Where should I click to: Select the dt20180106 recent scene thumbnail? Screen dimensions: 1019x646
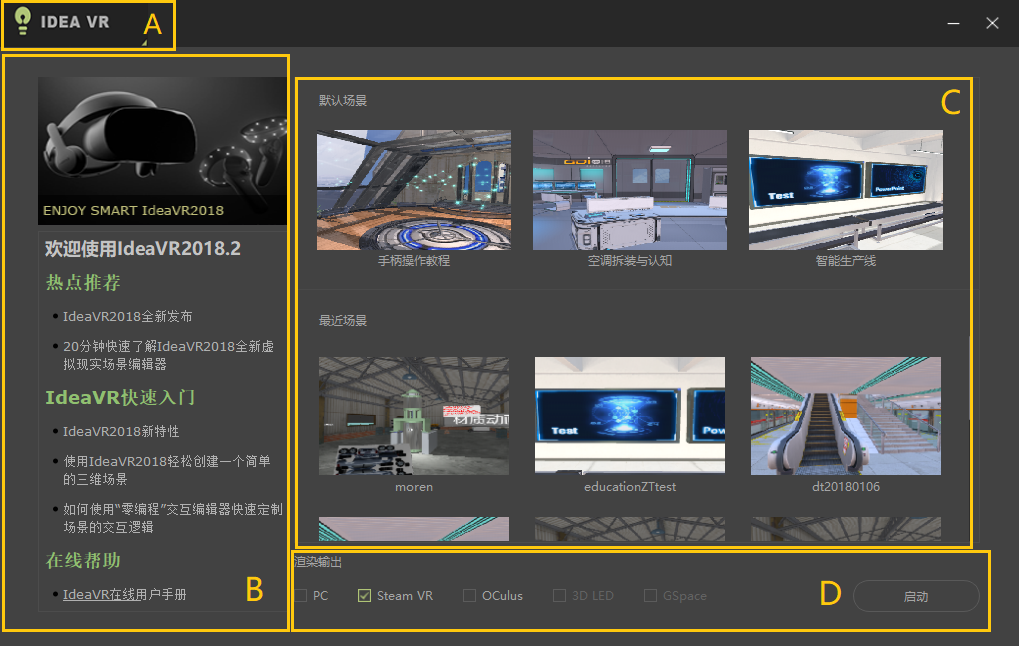[845, 416]
